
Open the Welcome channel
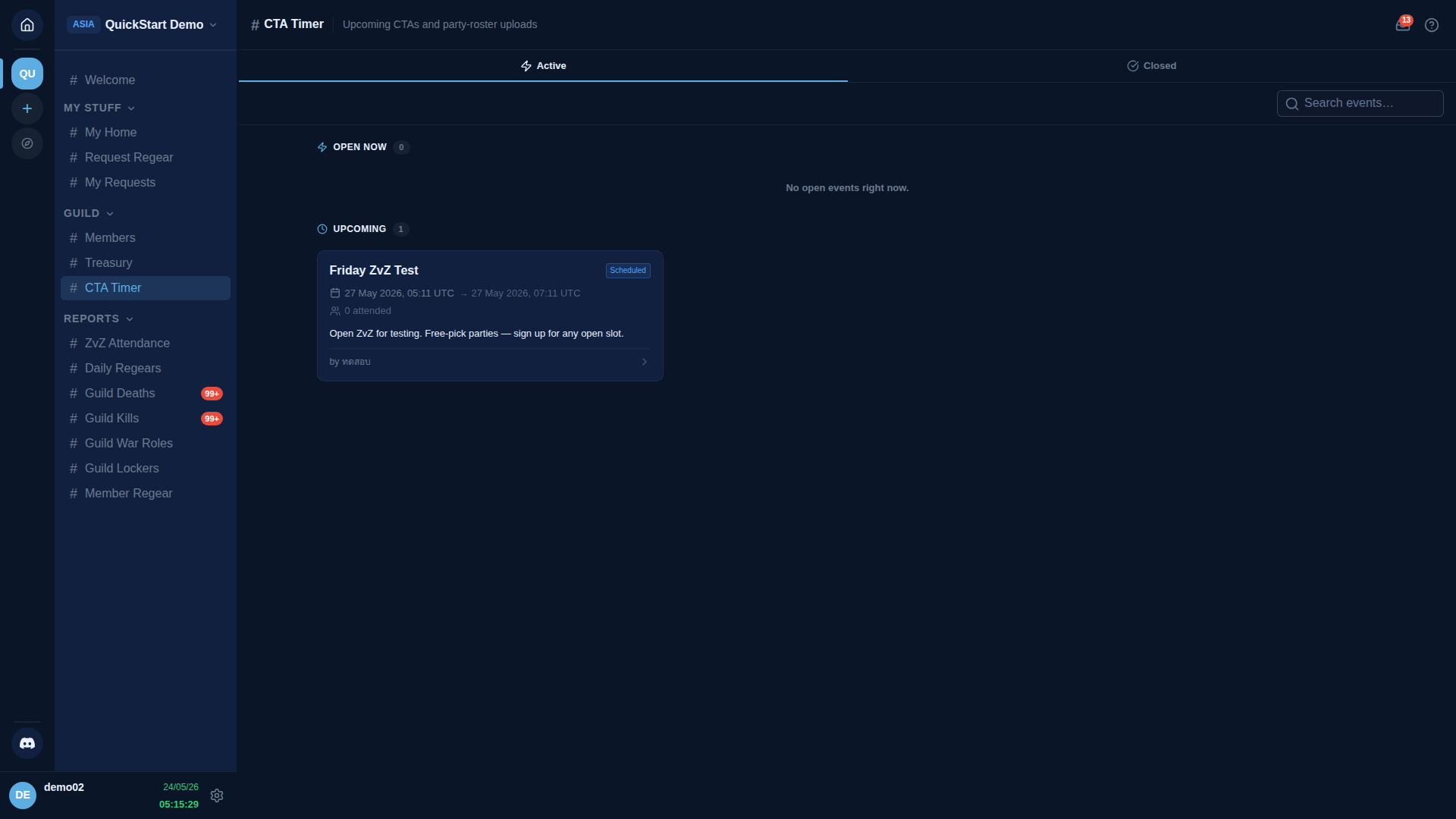point(146,80)
